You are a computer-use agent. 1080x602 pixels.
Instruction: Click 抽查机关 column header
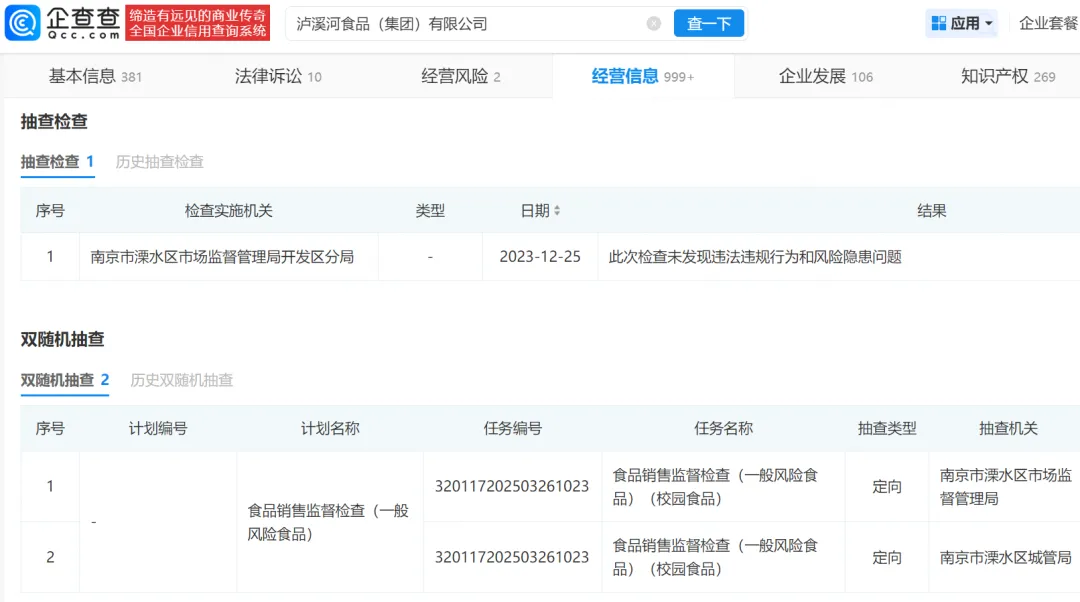[x=1008, y=428]
